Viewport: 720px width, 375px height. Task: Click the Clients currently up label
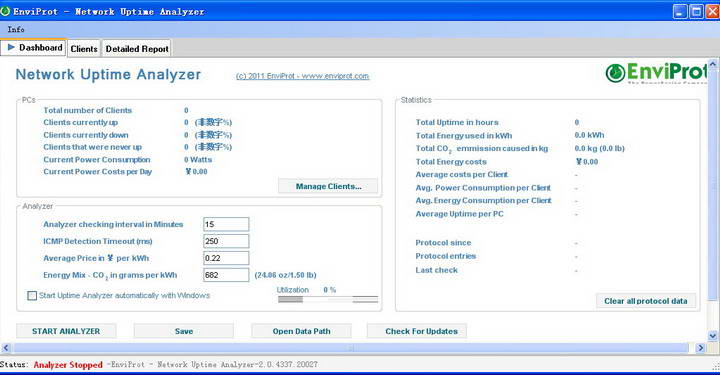tap(80, 123)
